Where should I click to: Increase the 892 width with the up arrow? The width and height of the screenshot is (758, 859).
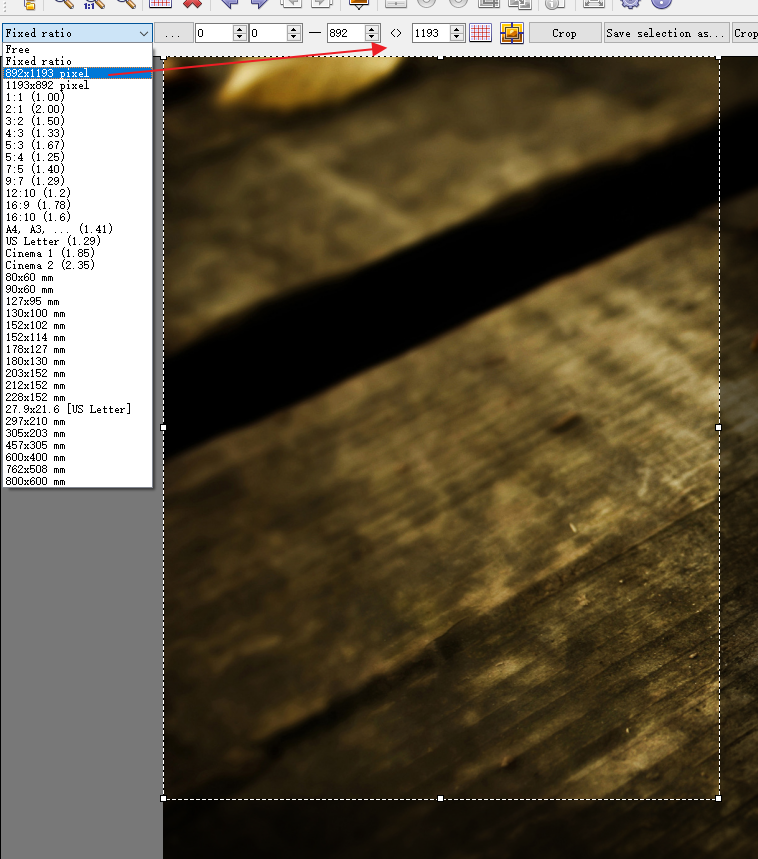[372, 29]
